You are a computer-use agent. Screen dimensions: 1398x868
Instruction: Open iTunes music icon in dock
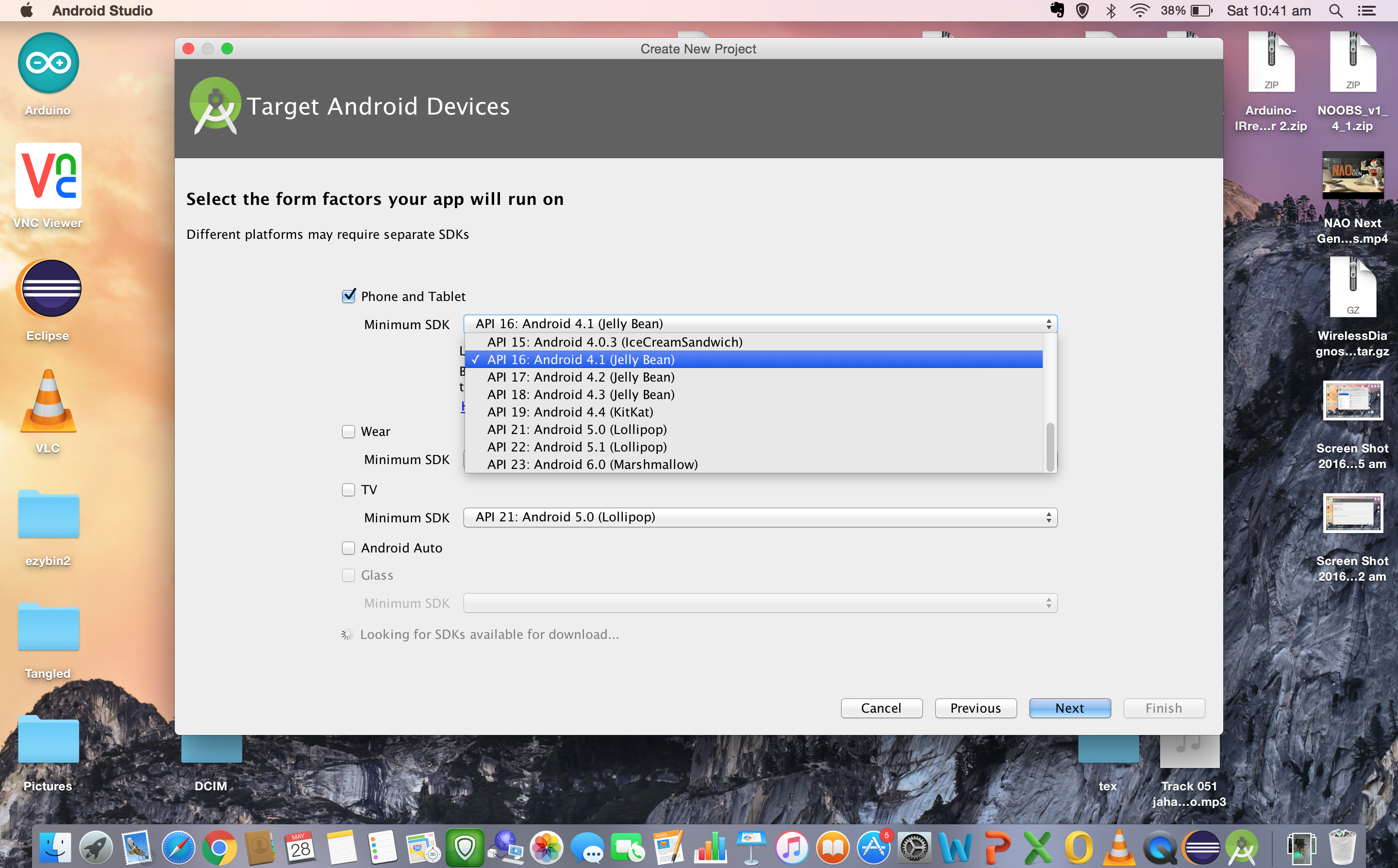tap(792, 847)
